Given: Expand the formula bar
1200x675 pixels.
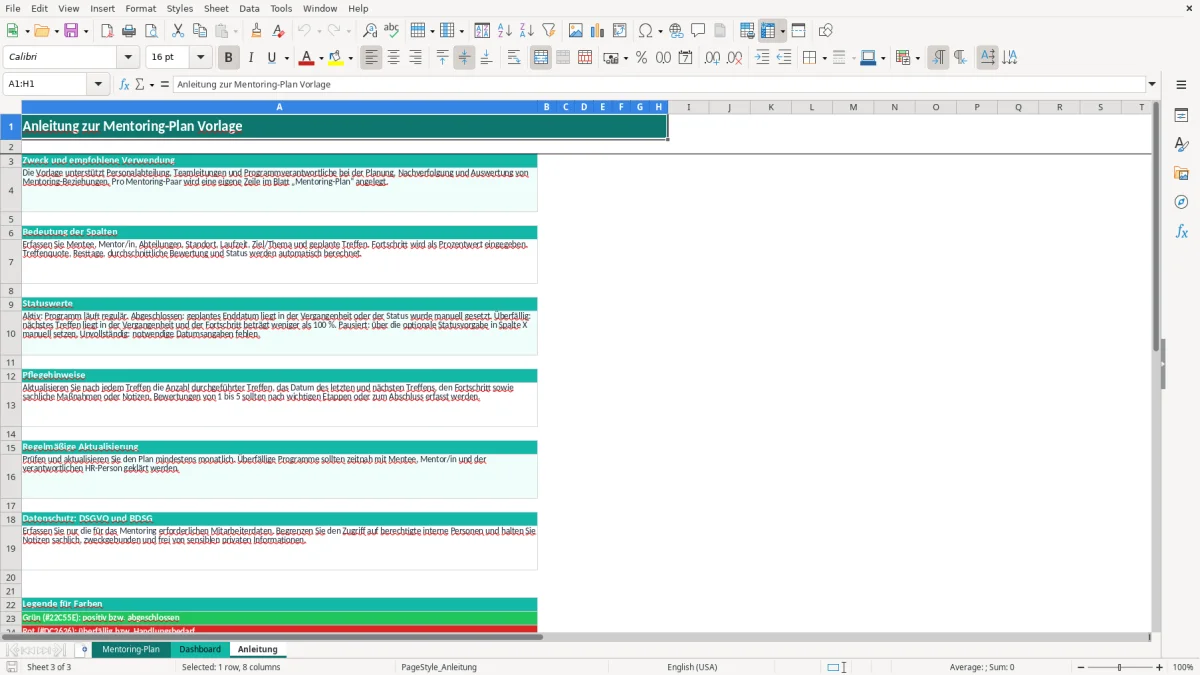Looking at the screenshot, I should tap(1152, 84).
